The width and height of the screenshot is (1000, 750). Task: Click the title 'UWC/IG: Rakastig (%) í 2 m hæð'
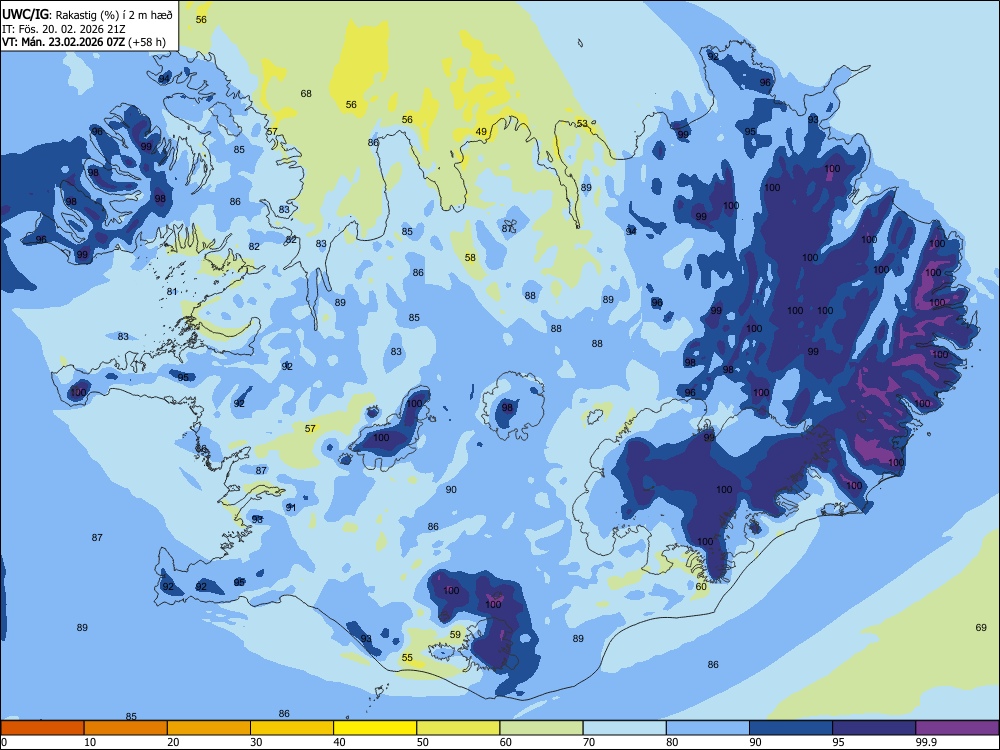pos(87,14)
